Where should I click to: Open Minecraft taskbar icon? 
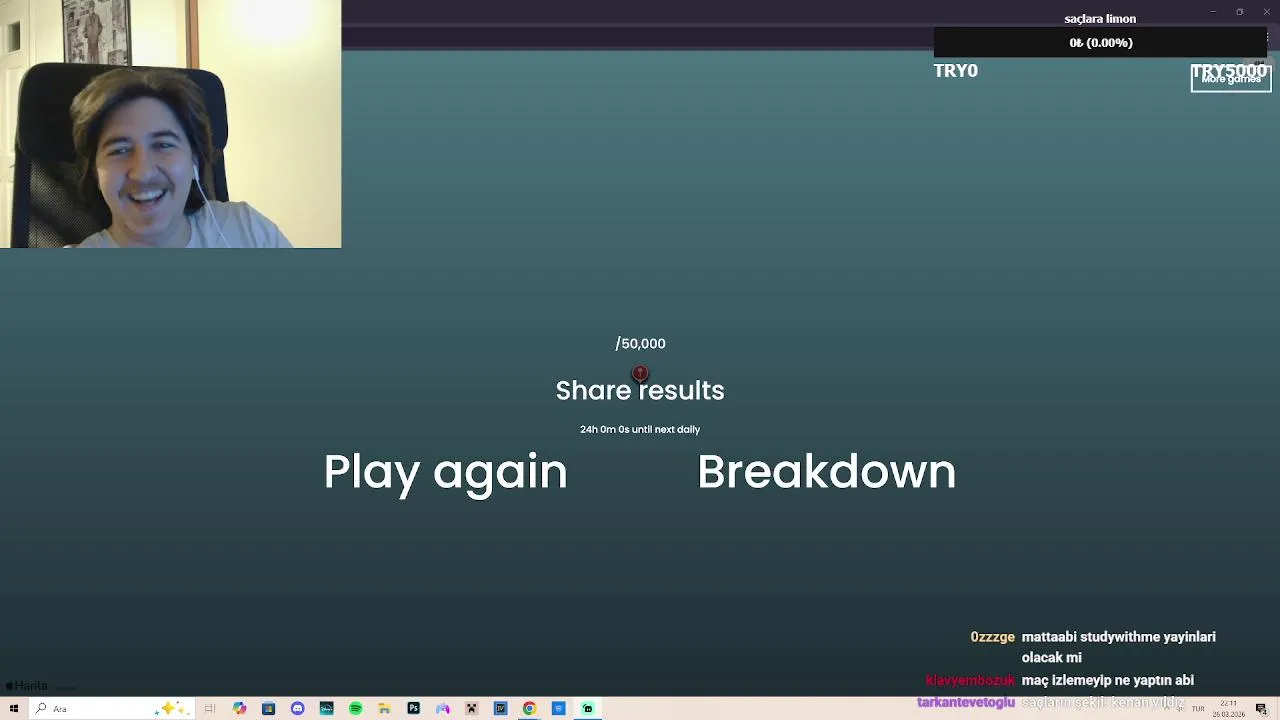click(471, 709)
